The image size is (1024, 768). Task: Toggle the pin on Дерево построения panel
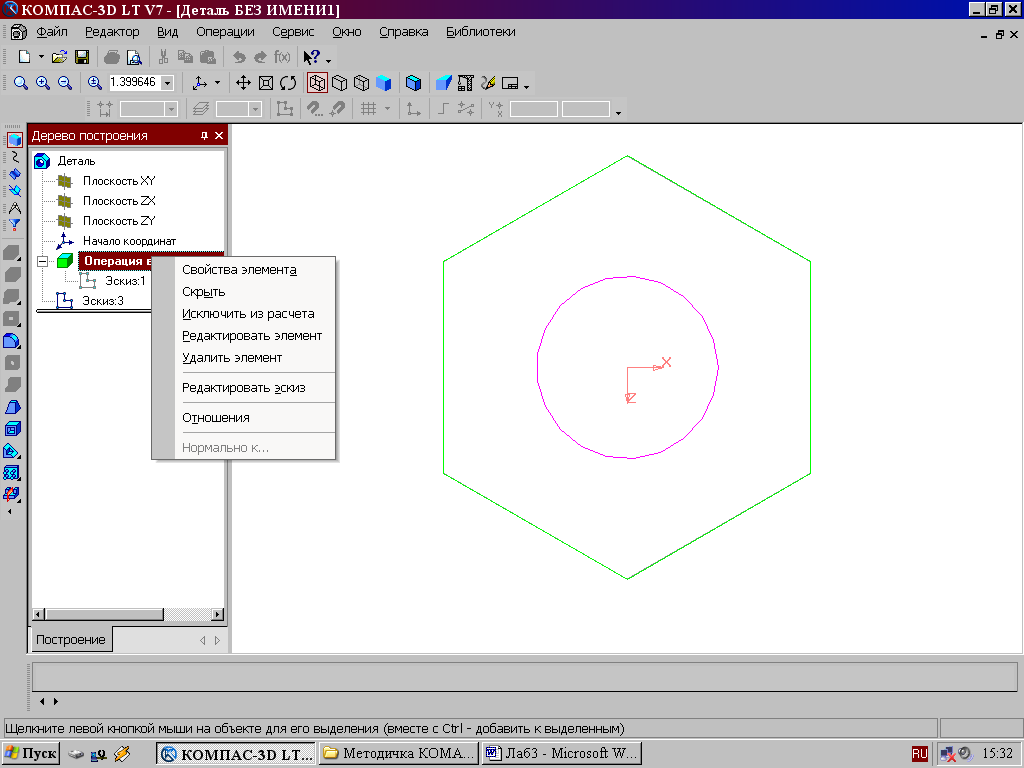pos(204,136)
